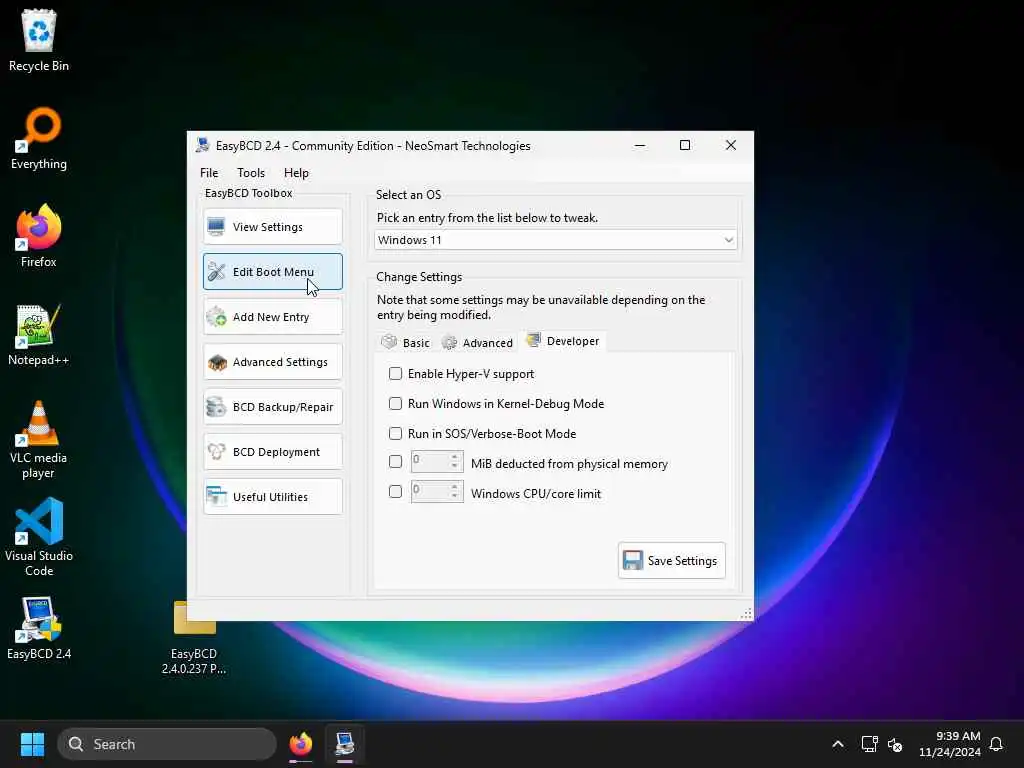This screenshot has width=1024, height=768.
Task: Tick the Windows CPU/core limit checkbox
Action: coord(395,492)
